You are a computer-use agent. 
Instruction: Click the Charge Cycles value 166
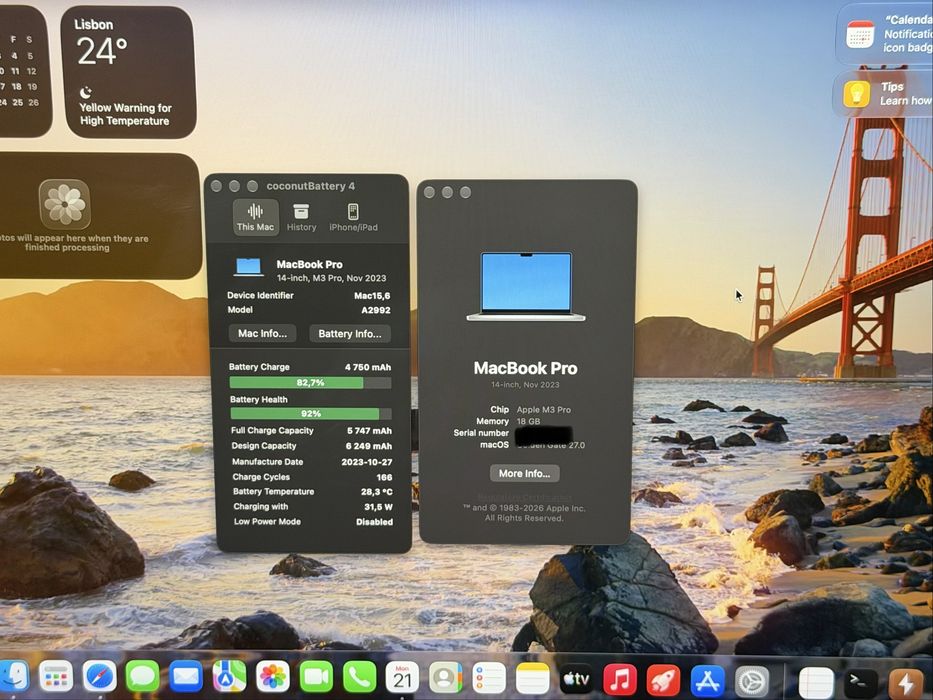[x=384, y=477]
